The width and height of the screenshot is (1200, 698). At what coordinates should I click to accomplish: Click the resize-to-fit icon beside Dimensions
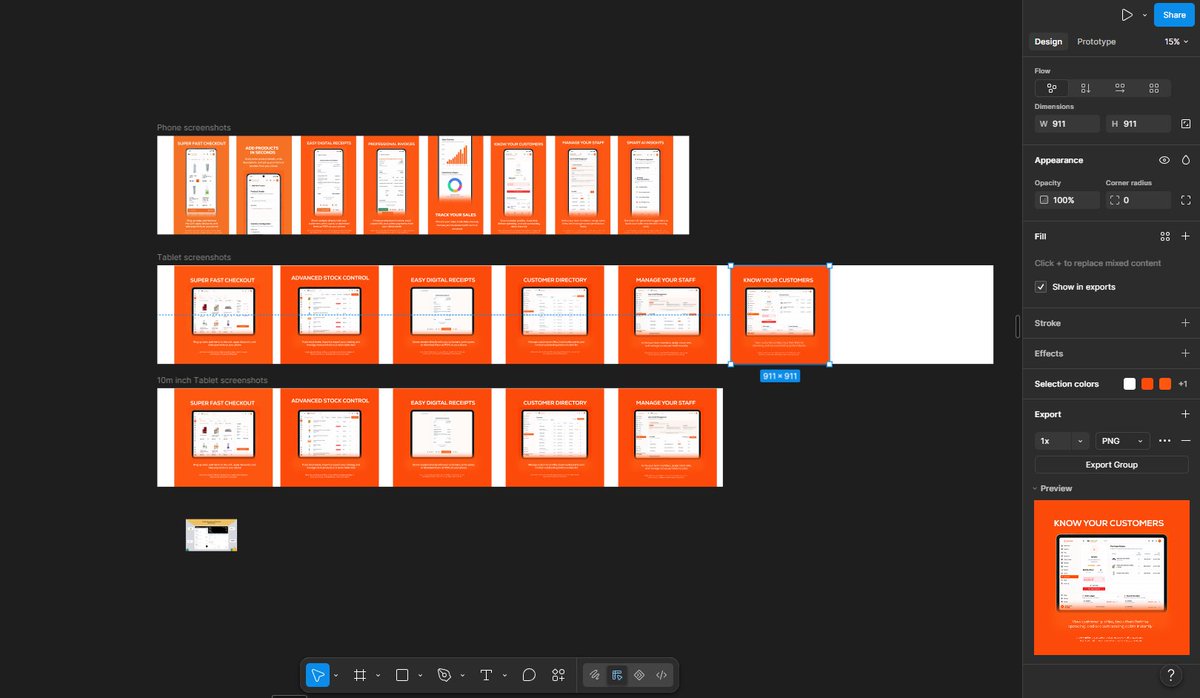coord(1186,124)
